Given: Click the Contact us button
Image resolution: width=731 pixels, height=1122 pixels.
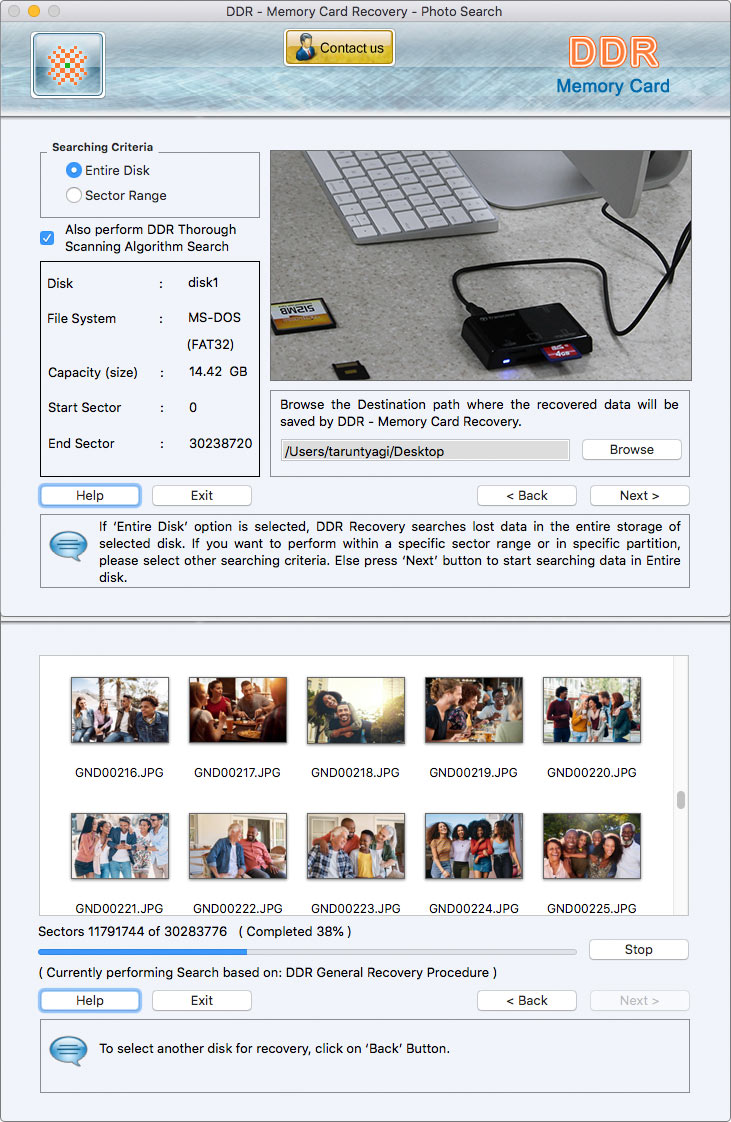Looking at the screenshot, I should (x=340, y=48).
